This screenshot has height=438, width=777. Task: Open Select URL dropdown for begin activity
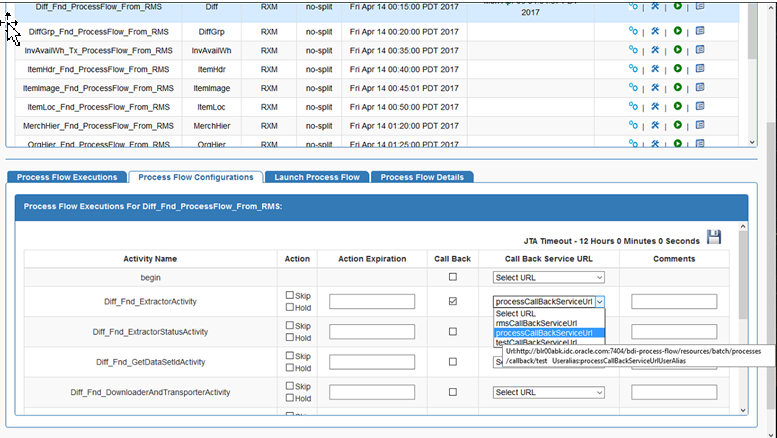tap(549, 277)
